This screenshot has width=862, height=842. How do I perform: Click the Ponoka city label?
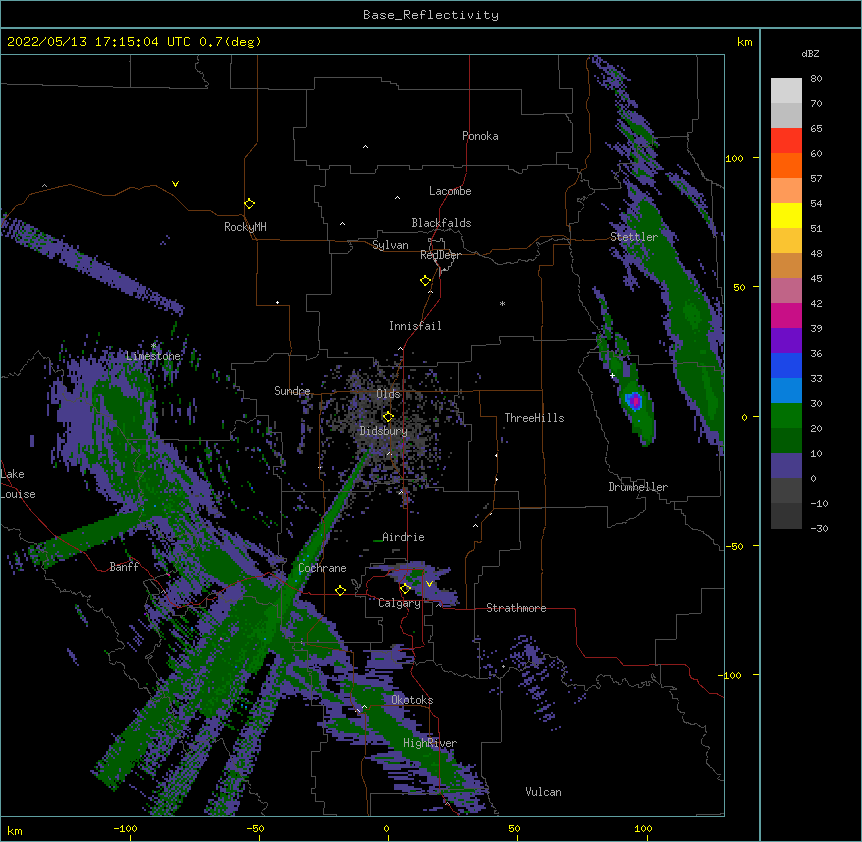pos(480,136)
